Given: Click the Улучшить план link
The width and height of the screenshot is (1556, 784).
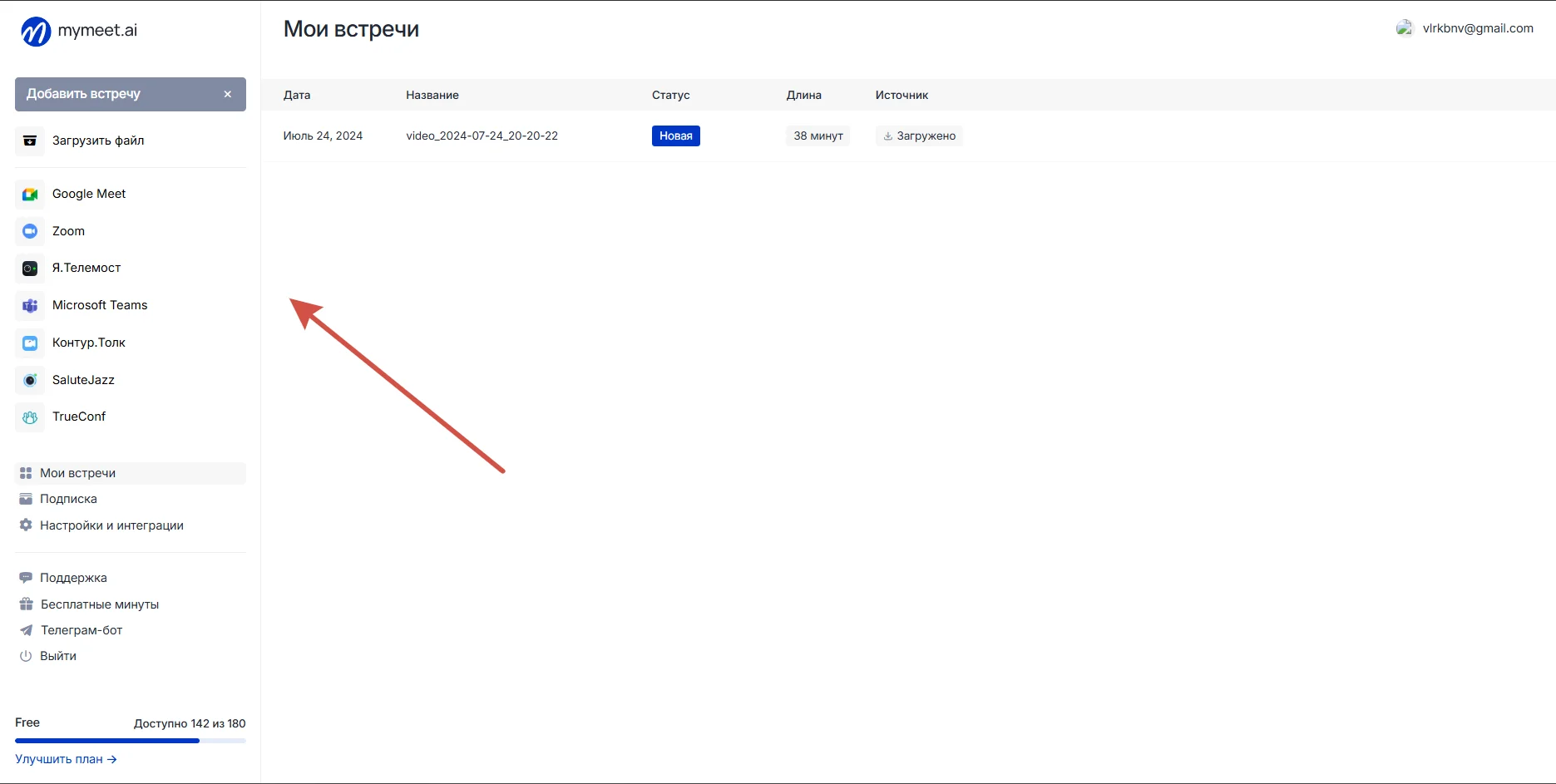Looking at the screenshot, I should pyautogui.click(x=66, y=758).
